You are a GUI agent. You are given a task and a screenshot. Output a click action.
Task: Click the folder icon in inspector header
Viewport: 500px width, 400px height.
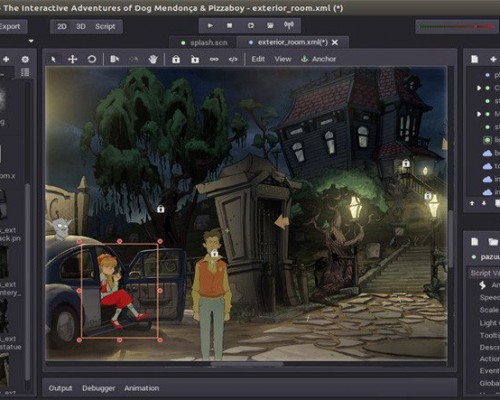[x=493, y=241]
